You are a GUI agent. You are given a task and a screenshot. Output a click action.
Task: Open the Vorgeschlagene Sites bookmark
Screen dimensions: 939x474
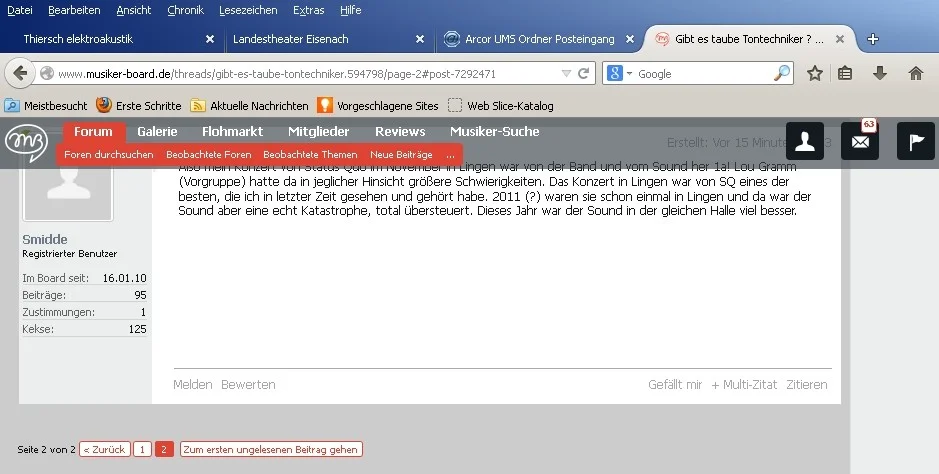click(378, 106)
